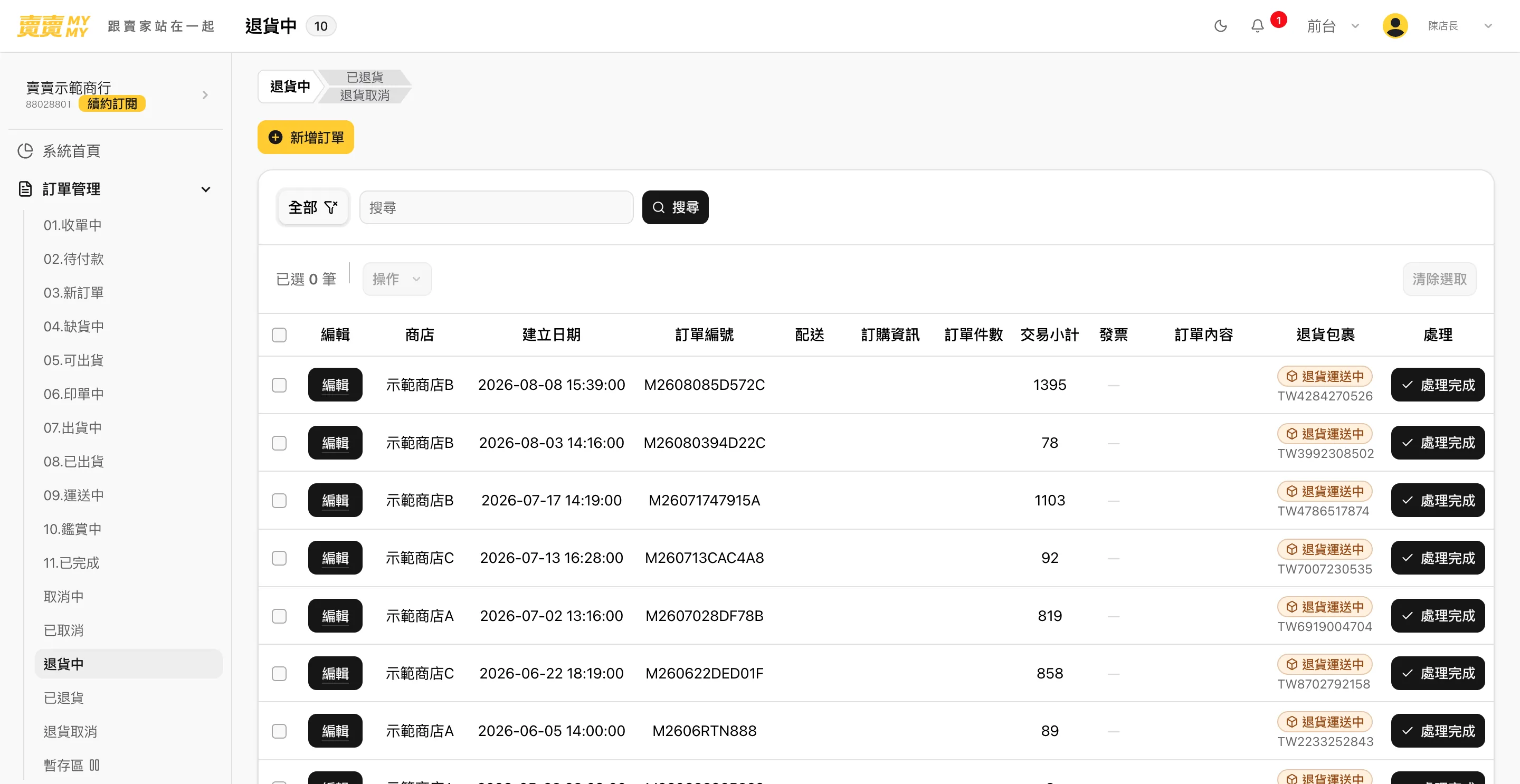Viewport: 1520px width, 784px height.
Task: Expand the 陳店長 account menu chevron
Action: (1488, 26)
